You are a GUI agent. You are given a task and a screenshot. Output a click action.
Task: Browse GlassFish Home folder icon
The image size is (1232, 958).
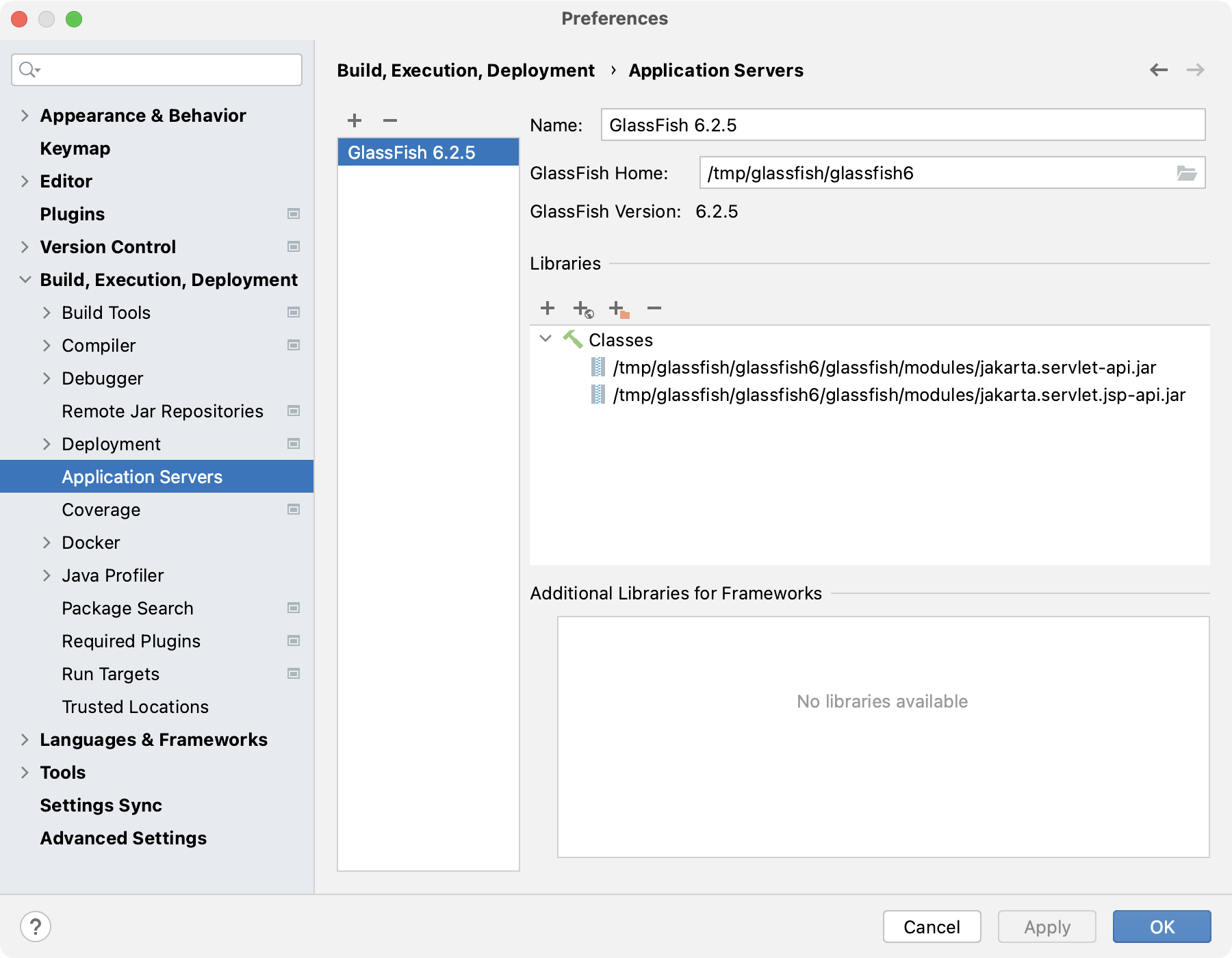(1187, 173)
